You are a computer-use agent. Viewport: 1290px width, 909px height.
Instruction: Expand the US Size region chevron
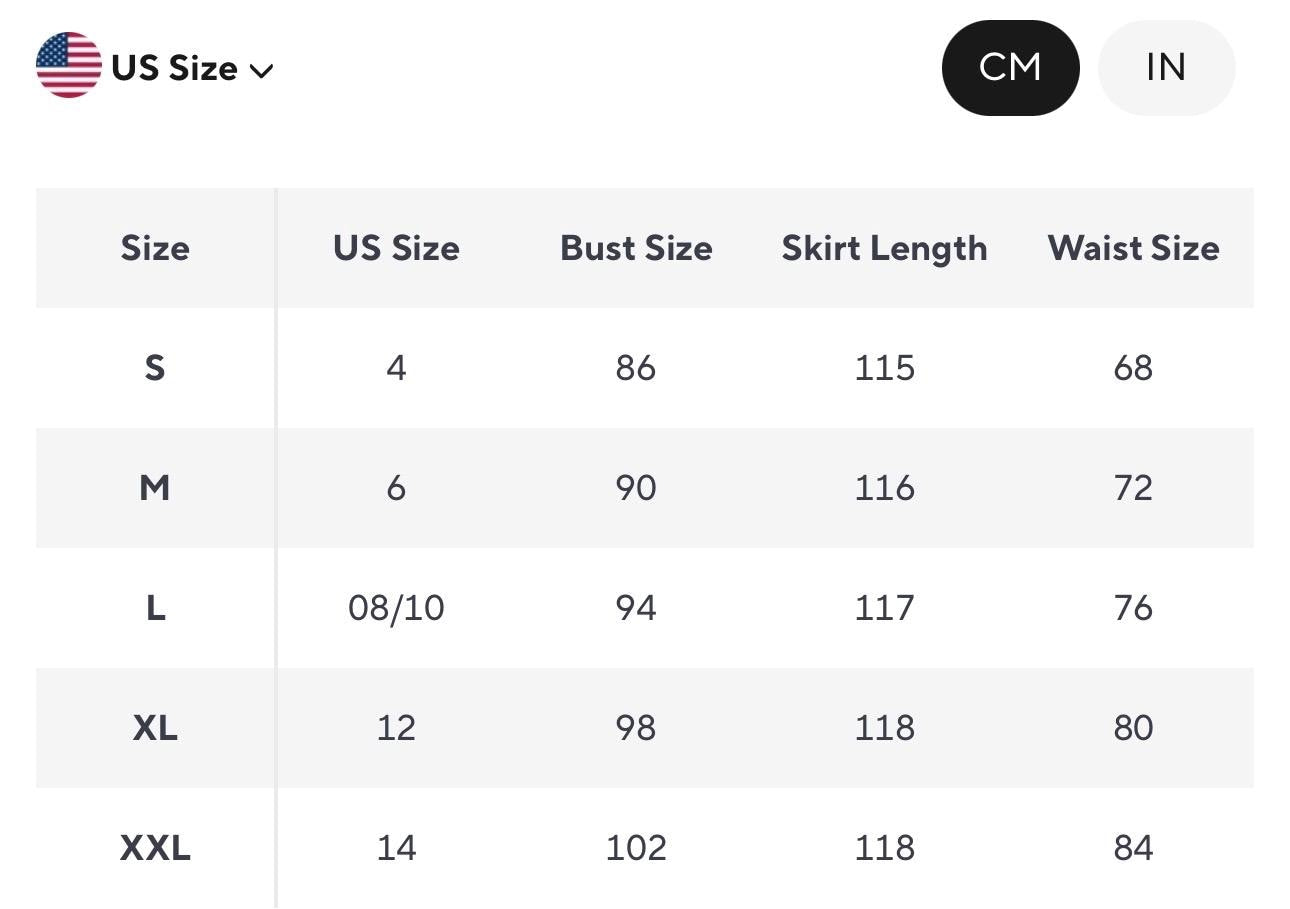coord(261,70)
